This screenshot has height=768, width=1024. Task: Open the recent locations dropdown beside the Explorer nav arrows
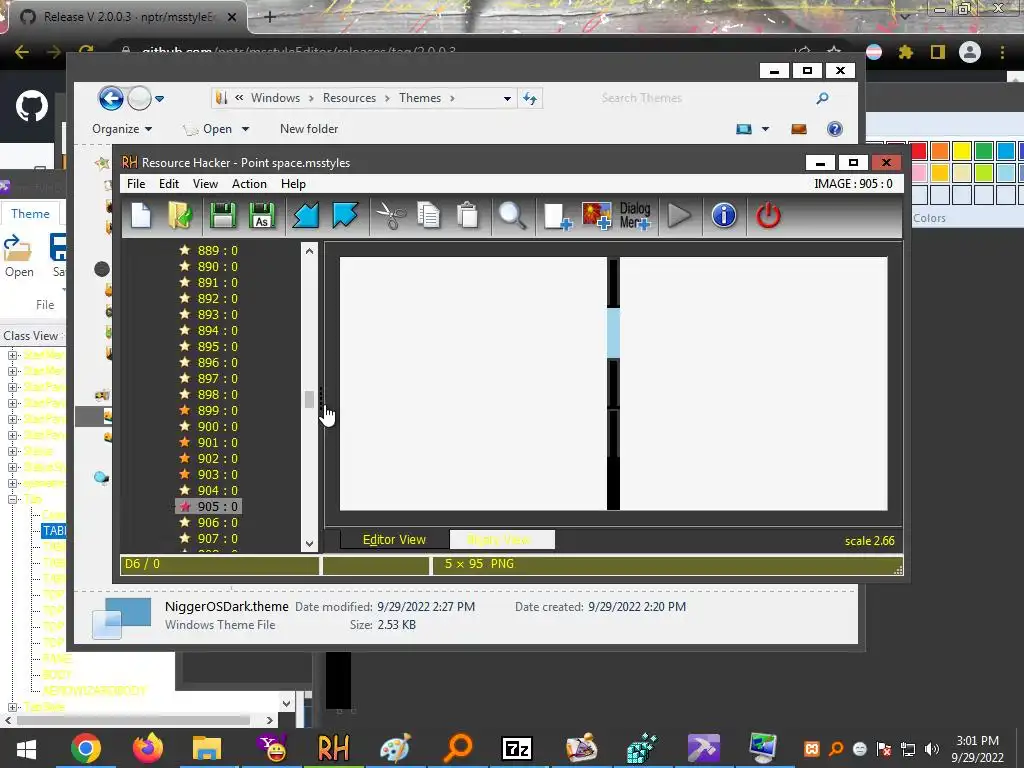click(159, 99)
